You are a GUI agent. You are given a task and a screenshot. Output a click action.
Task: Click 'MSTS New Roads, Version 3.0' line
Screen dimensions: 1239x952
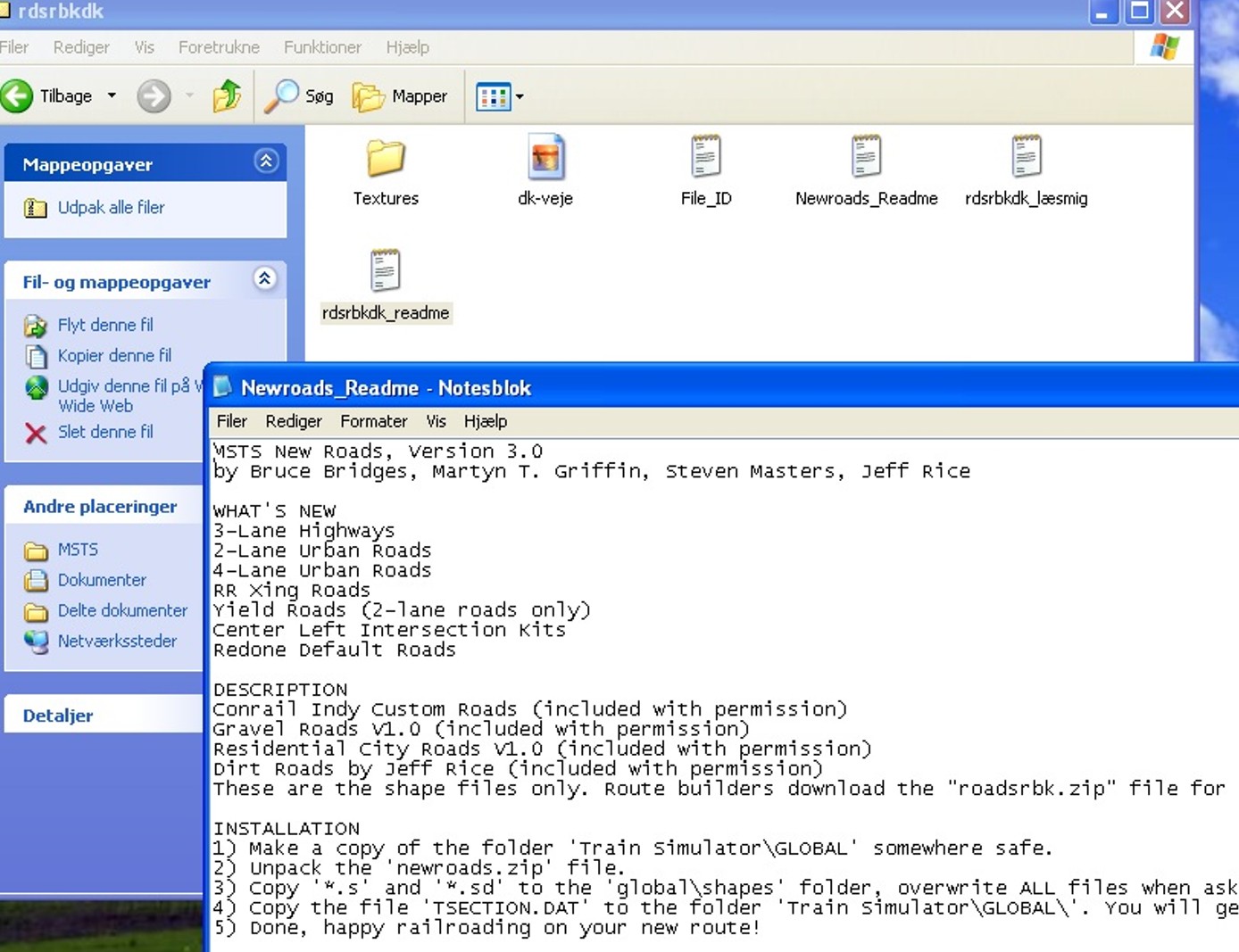click(x=378, y=451)
